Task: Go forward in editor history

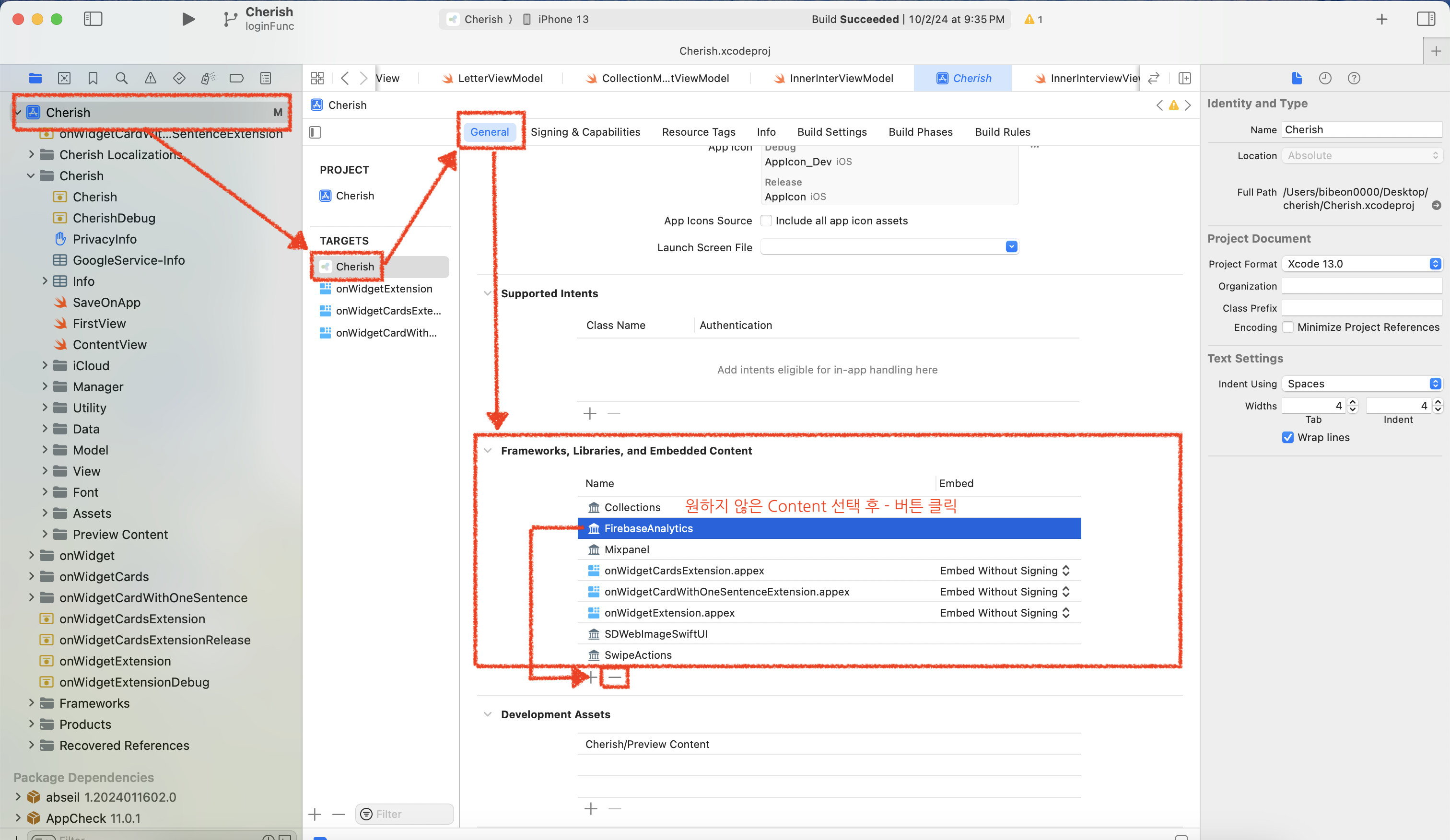Action: coord(363,78)
